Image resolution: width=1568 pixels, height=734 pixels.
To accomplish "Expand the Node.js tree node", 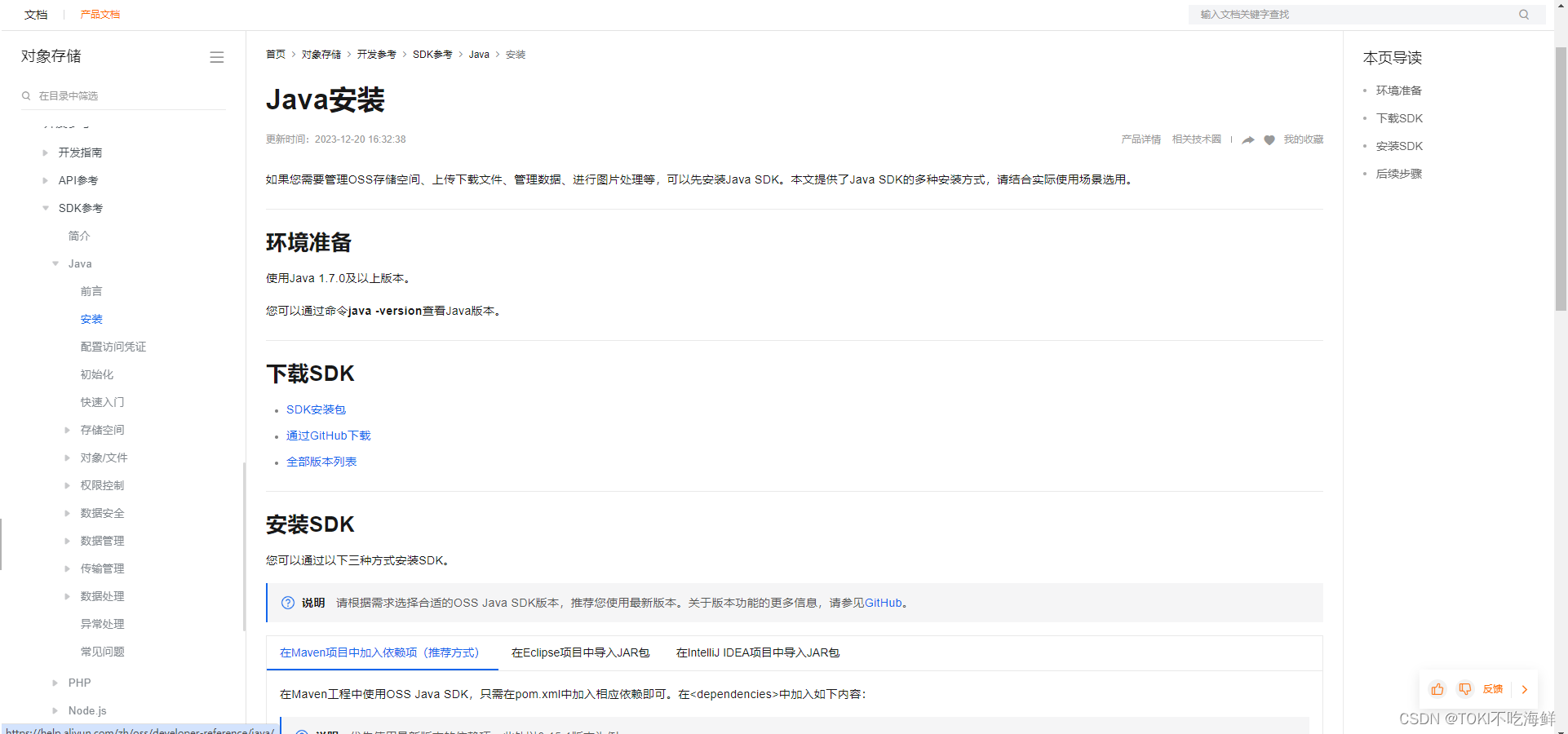I will tap(55, 710).
